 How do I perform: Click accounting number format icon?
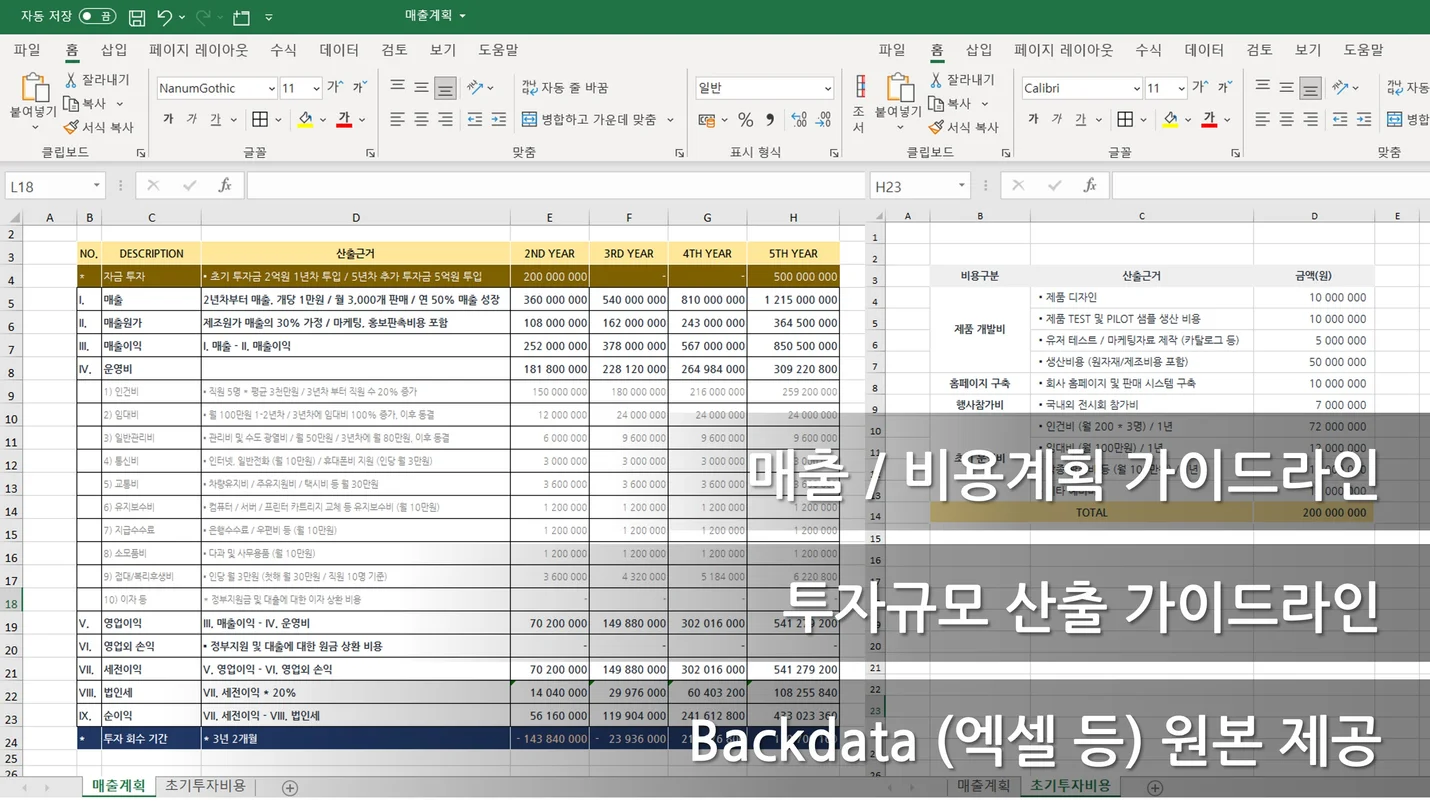tap(709, 120)
